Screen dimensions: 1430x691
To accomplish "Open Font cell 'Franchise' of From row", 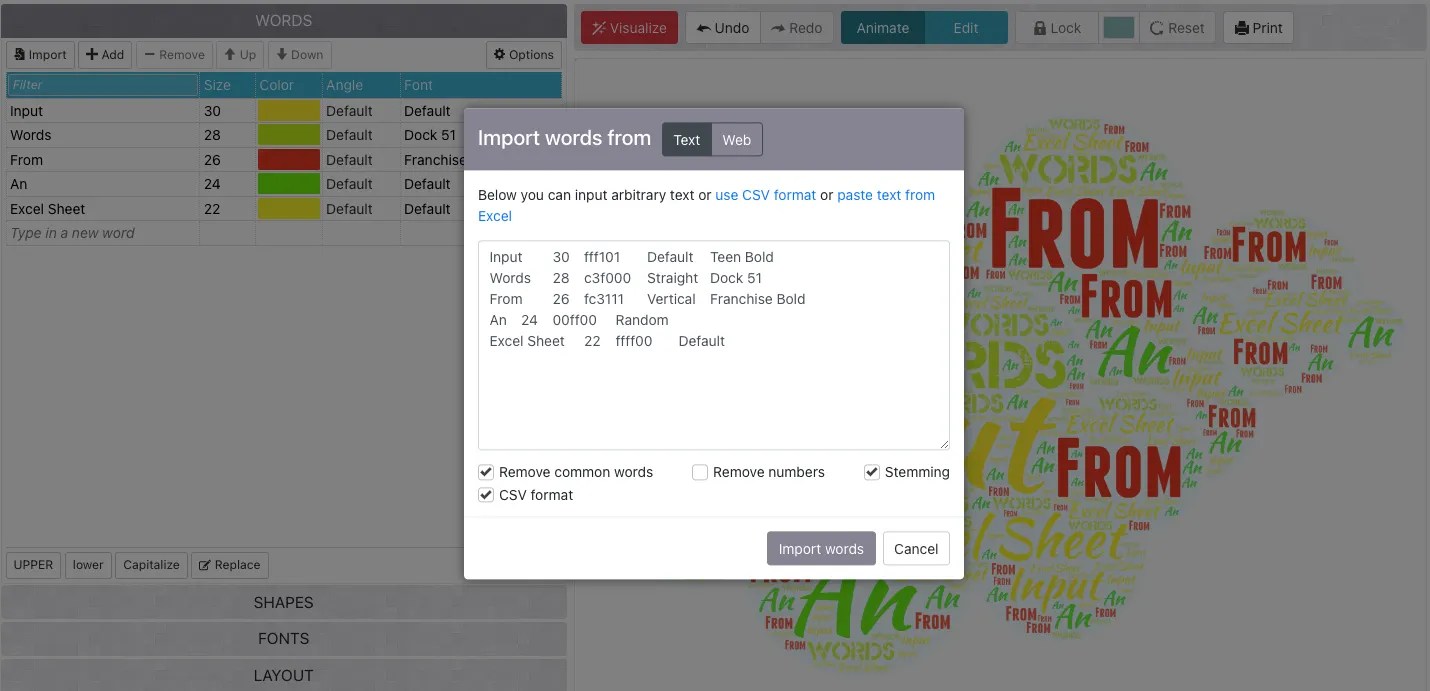I will (432, 160).
